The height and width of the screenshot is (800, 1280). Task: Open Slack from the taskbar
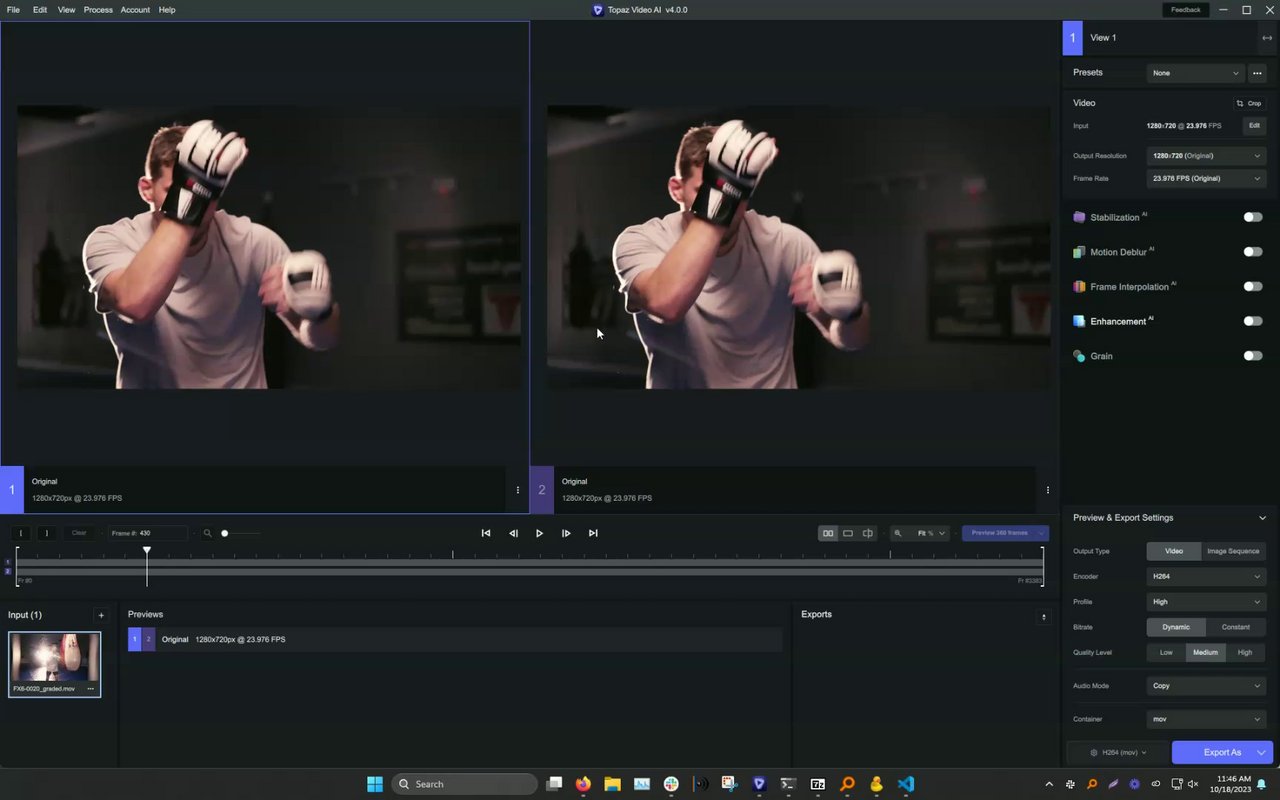671,784
